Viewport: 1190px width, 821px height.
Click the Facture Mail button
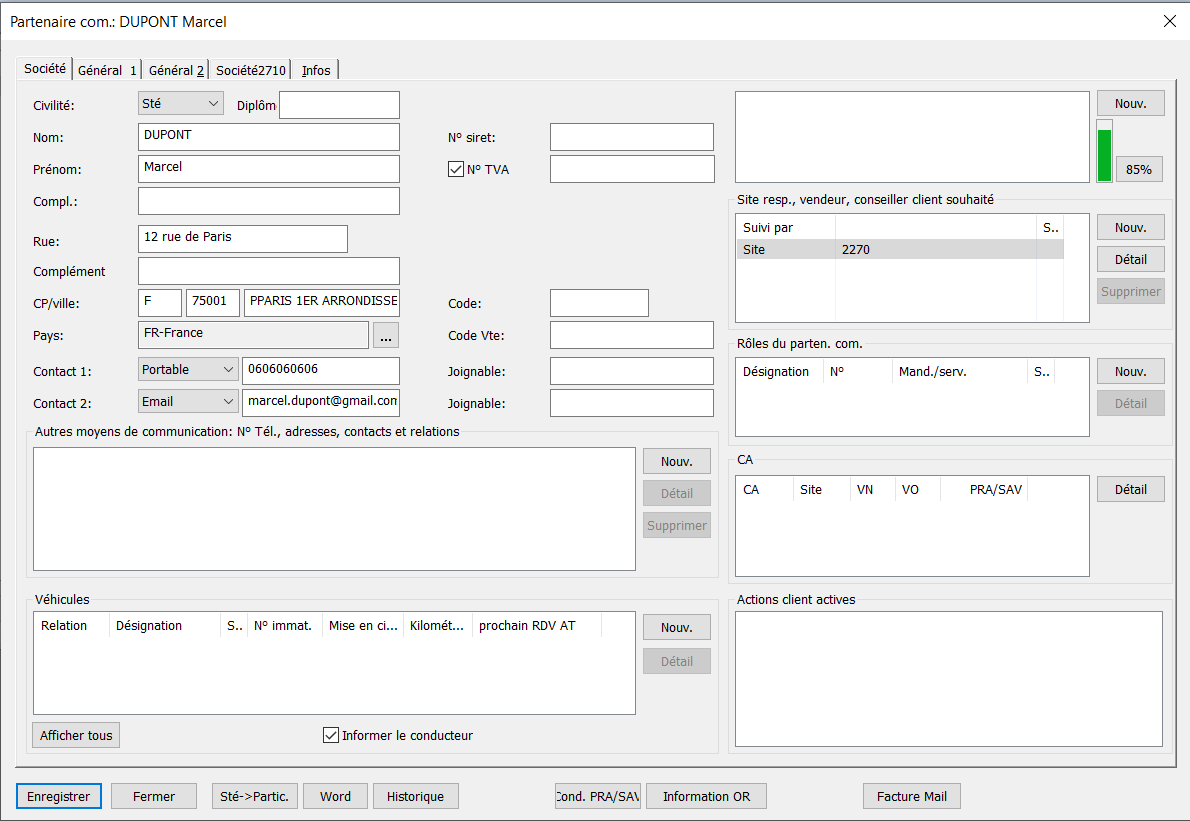911,796
